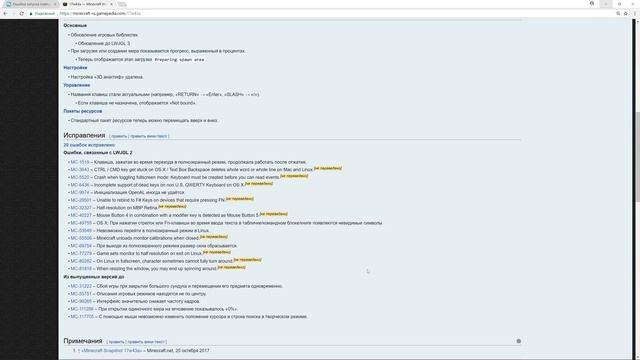The height and width of the screenshot is (360, 640).
Task: Open the 'Minecraft Snapshot 17w43a' reference link
Action: [111, 351]
